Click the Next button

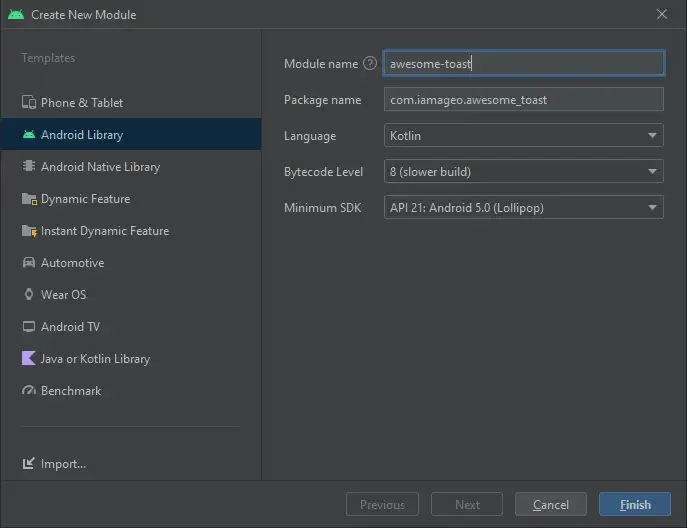[467, 504]
